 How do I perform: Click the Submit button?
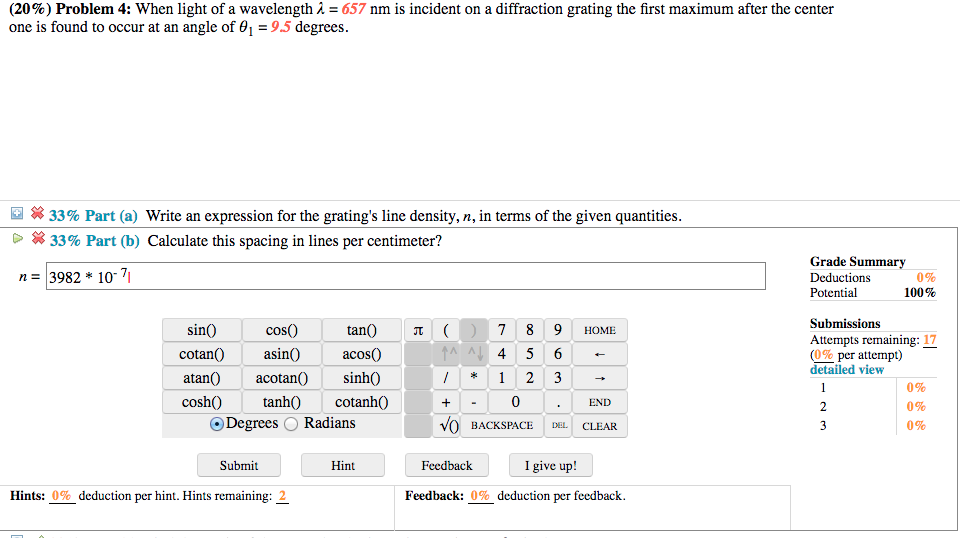[x=238, y=465]
